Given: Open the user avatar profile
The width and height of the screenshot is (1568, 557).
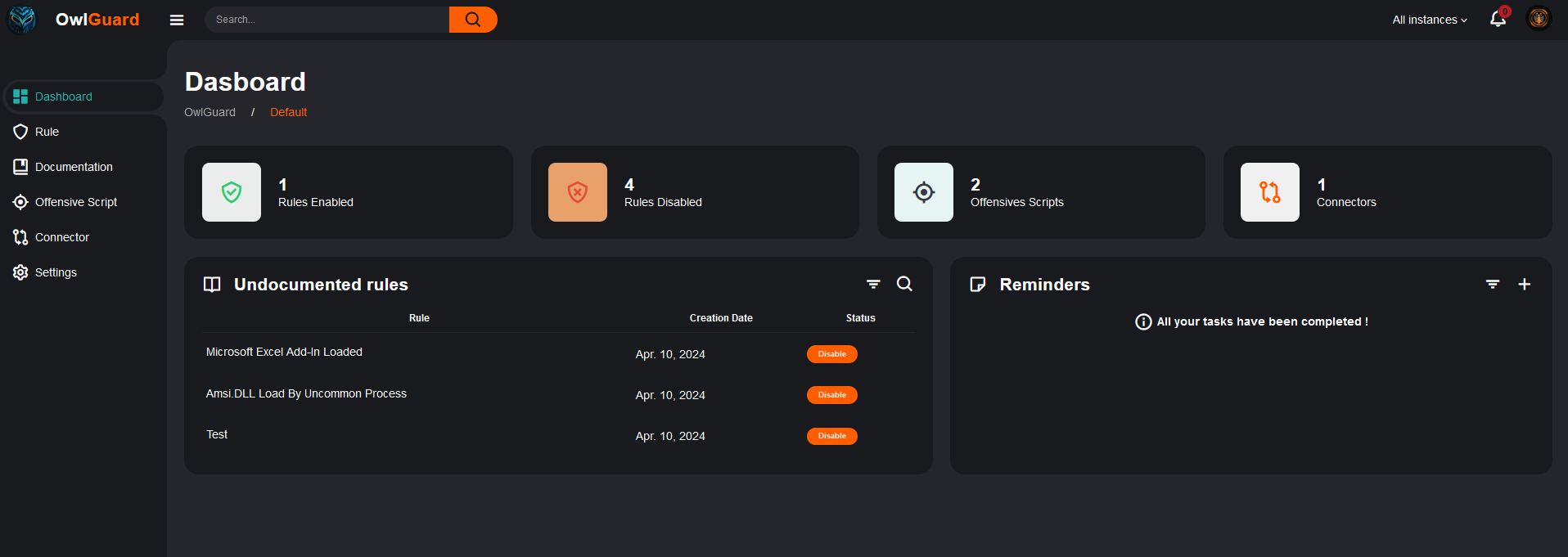Looking at the screenshot, I should tap(1539, 19).
